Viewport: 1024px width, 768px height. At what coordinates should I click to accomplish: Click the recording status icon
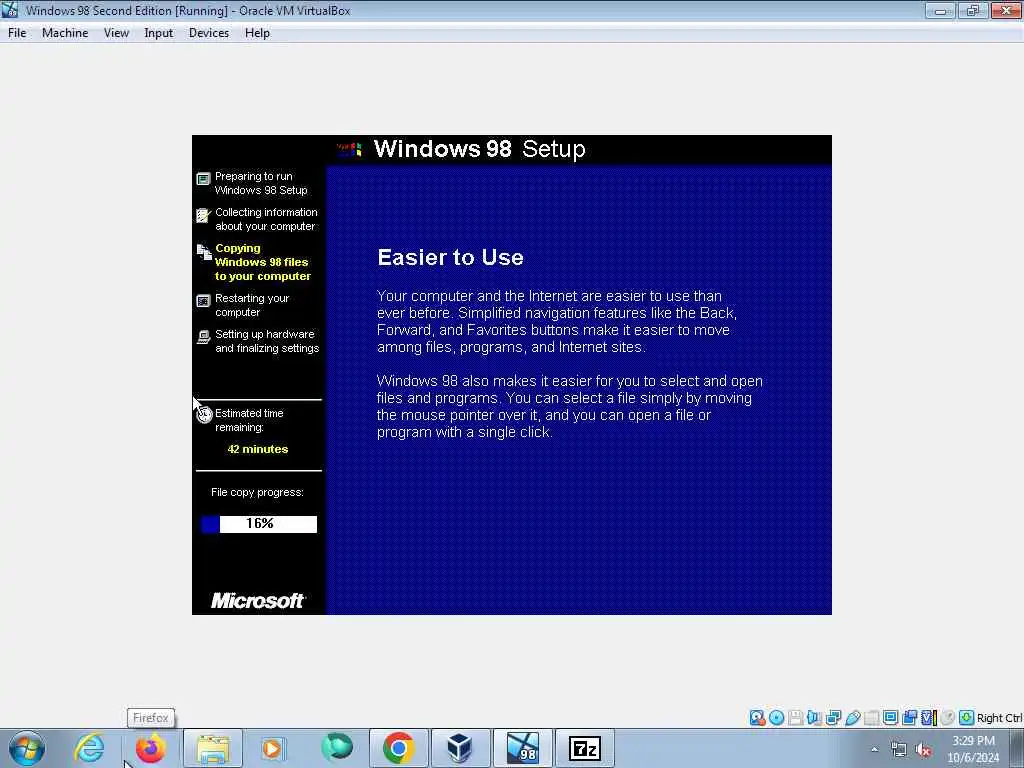(x=909, y=718)
